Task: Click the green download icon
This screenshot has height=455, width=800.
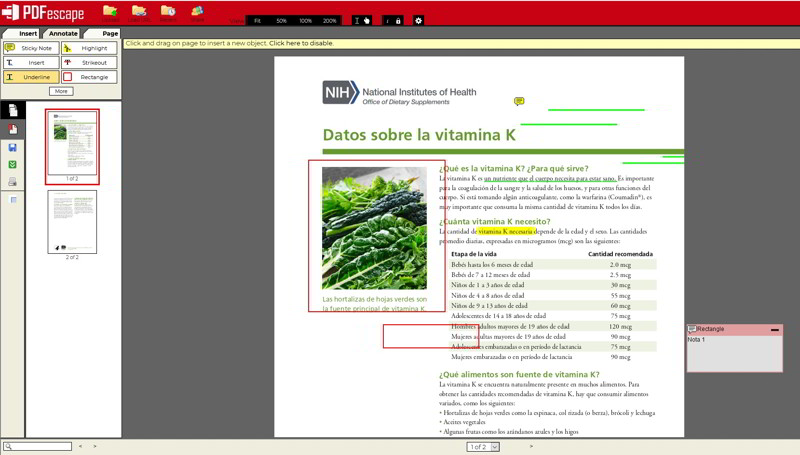Action: tap(13, 164)
